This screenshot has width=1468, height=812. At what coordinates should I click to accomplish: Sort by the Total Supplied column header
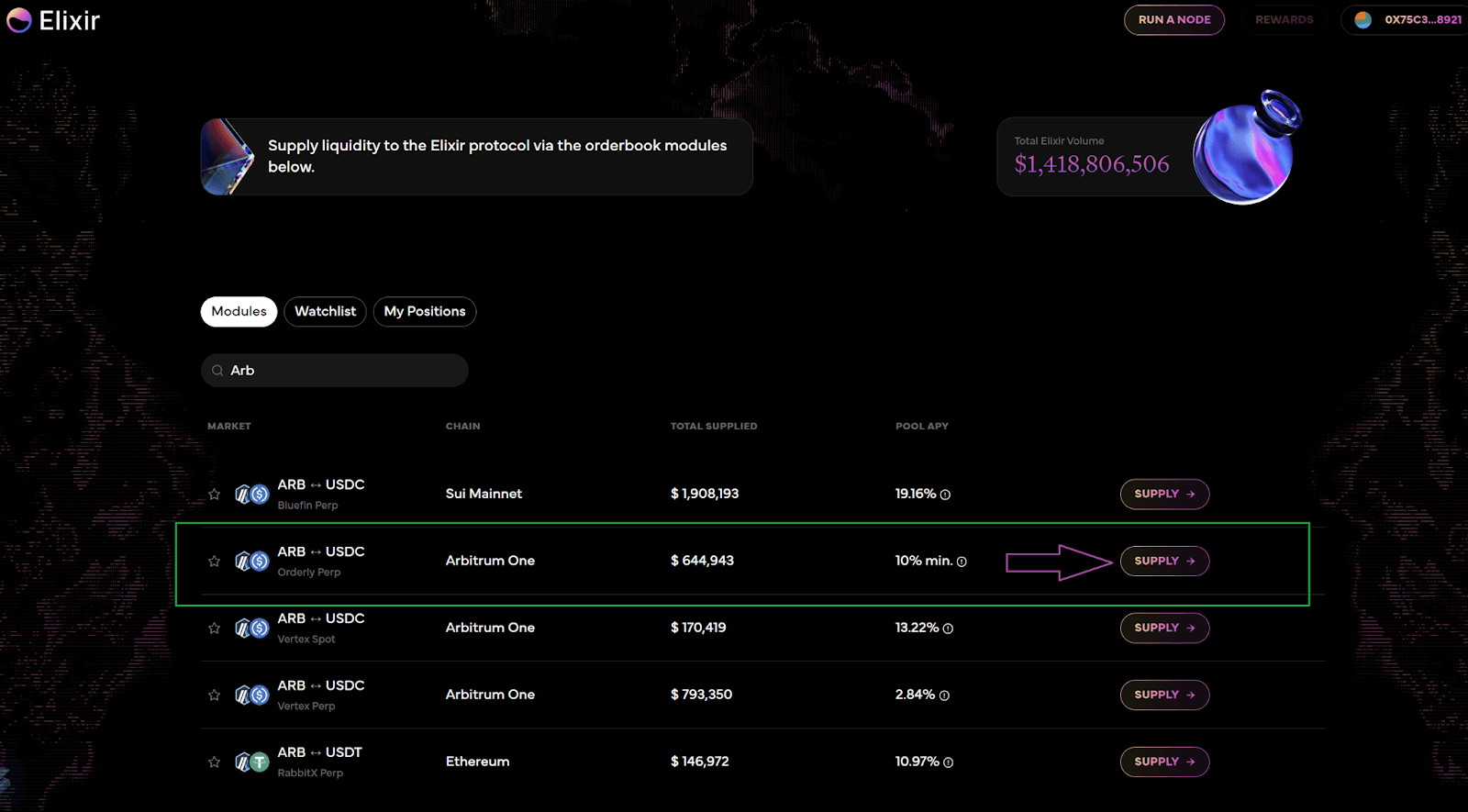pos(714,426)
